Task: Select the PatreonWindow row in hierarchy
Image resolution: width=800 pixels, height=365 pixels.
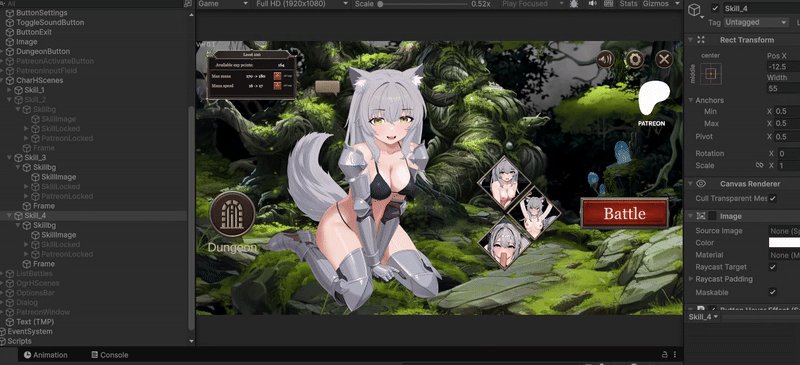Action: coord(93,312)
